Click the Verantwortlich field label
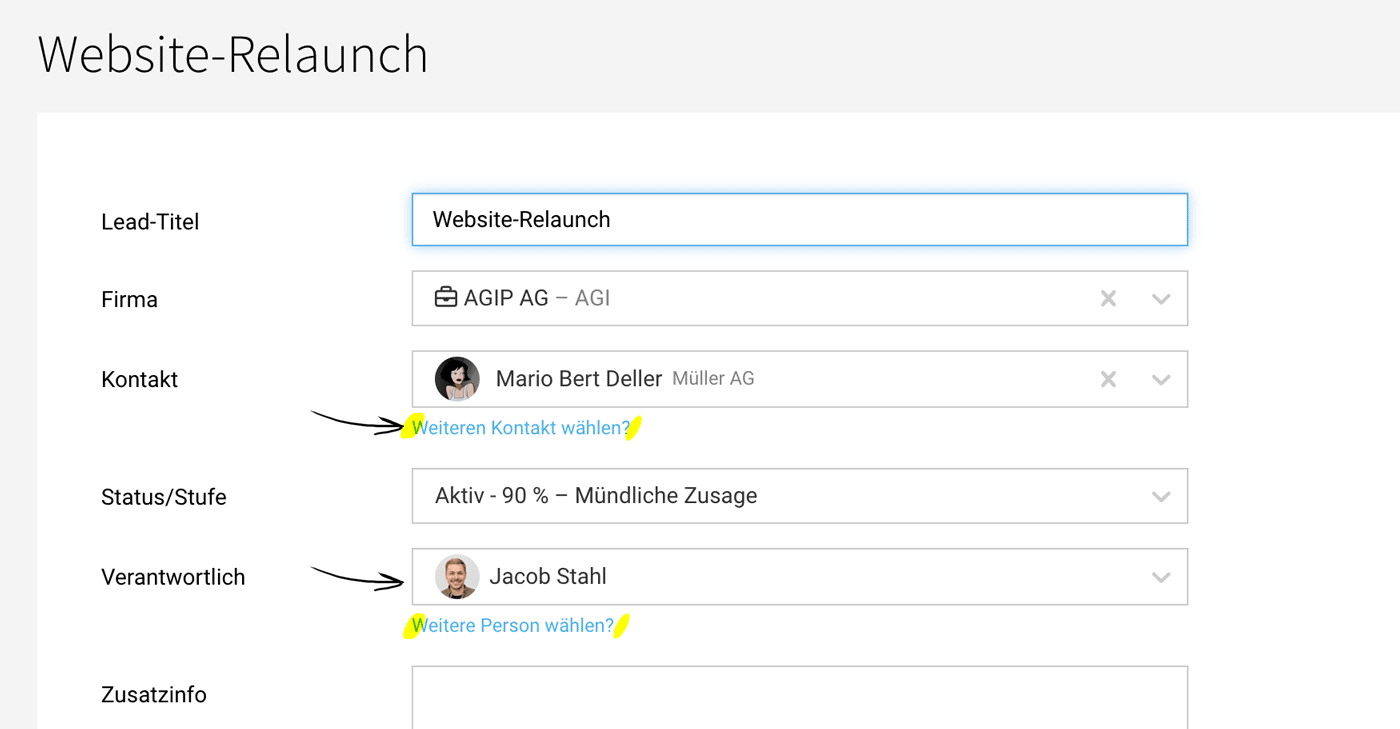Viewport: 1400px width, 729px height. pyautogui.click(x=173, y=577)
